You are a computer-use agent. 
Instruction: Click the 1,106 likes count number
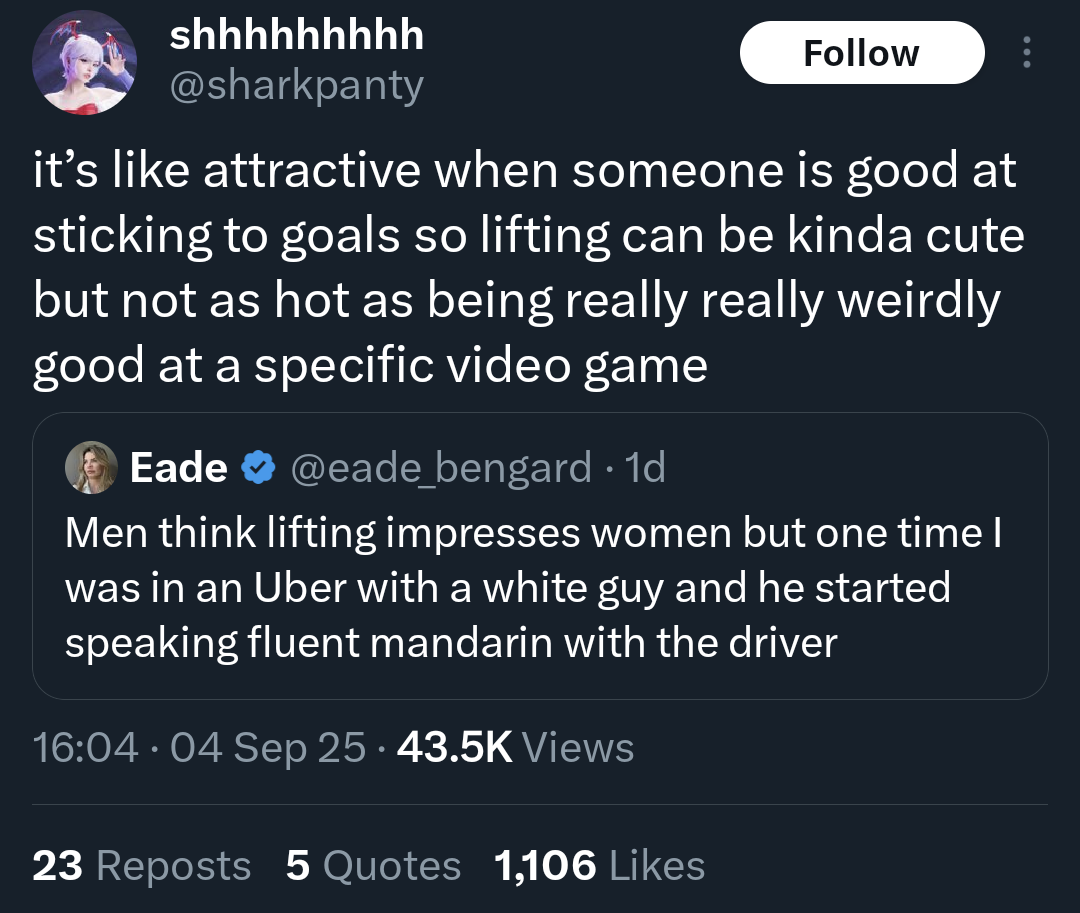[545, 865]
